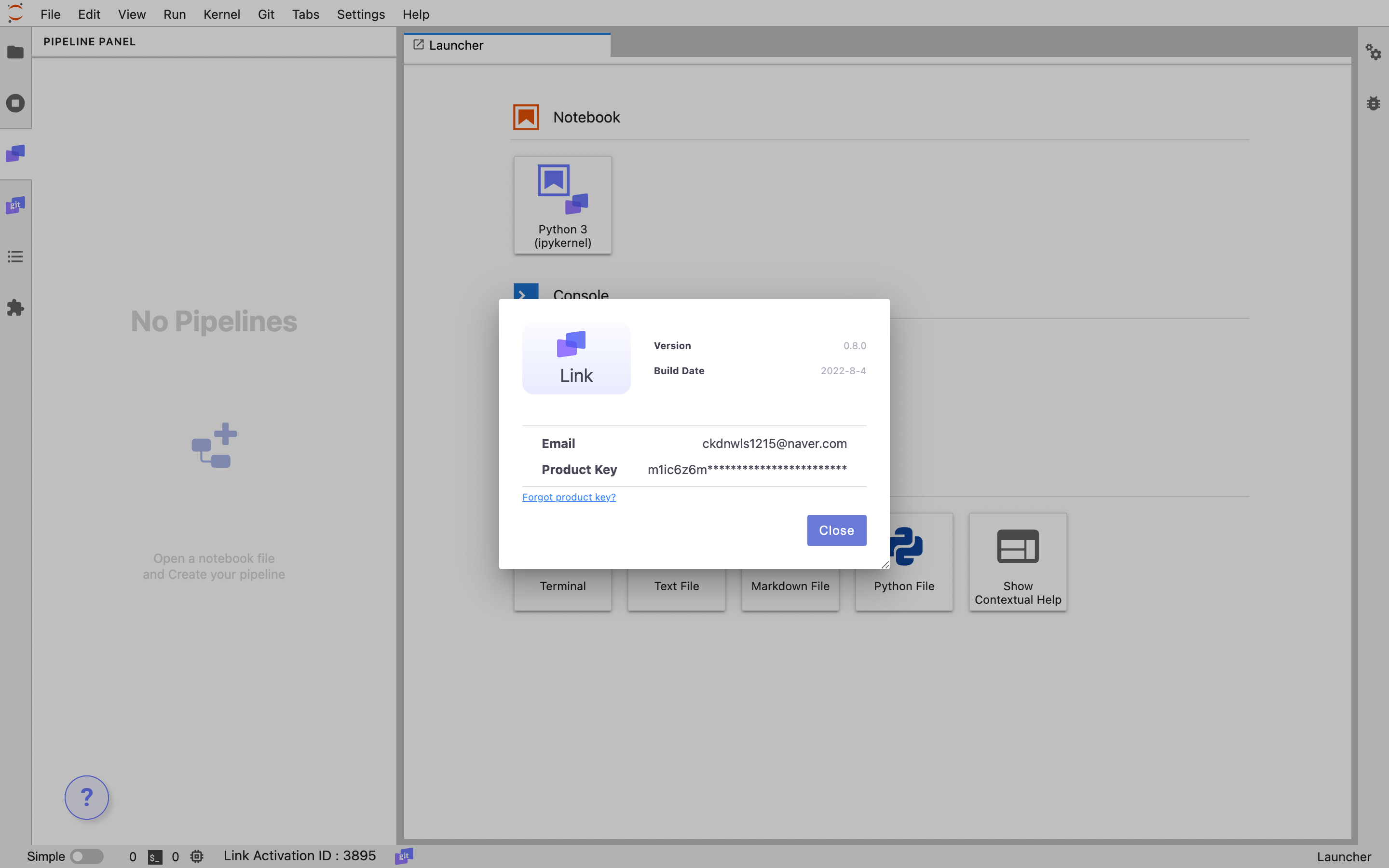Open the debugger bug icon
The image size is (1389, 868).
[x=1373, y=103]
